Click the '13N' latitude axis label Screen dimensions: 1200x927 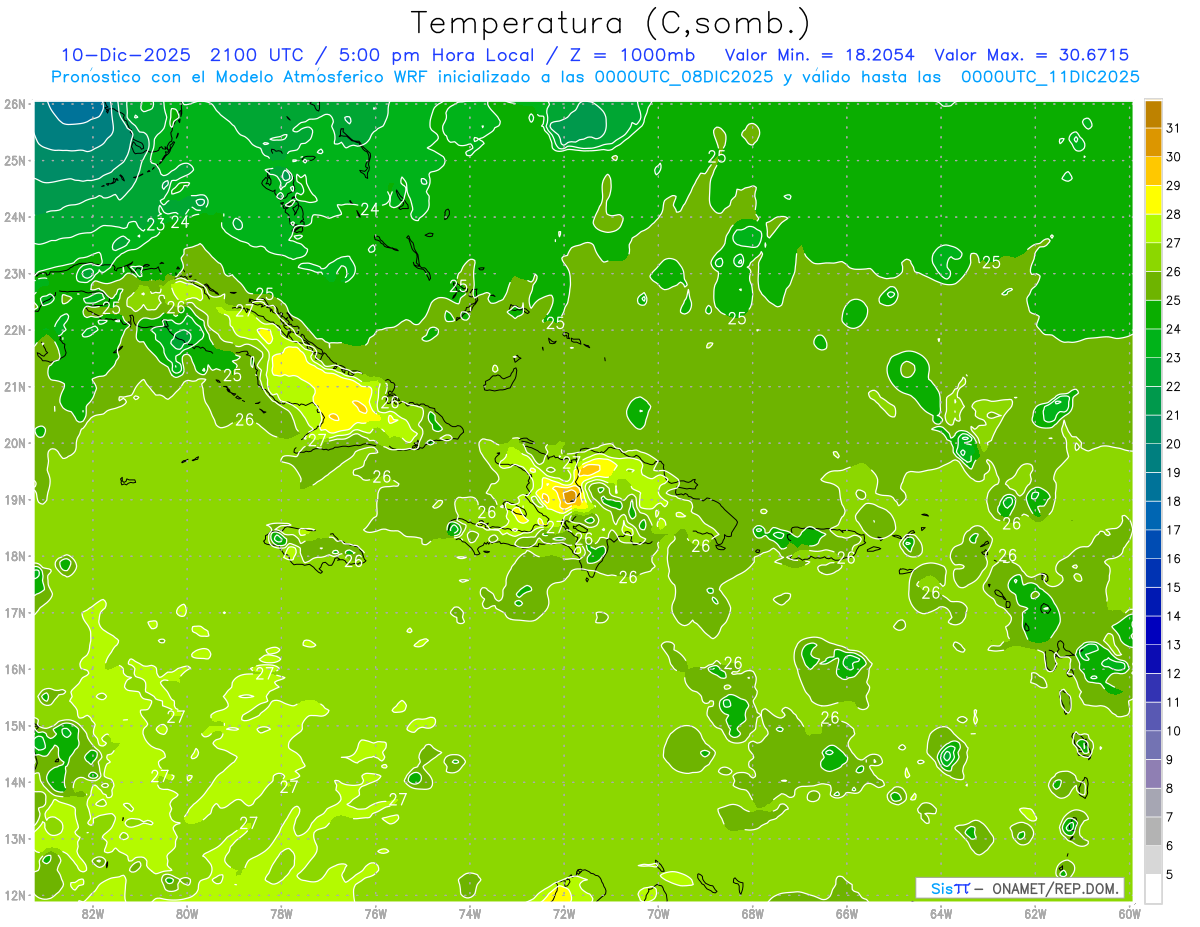14,838
